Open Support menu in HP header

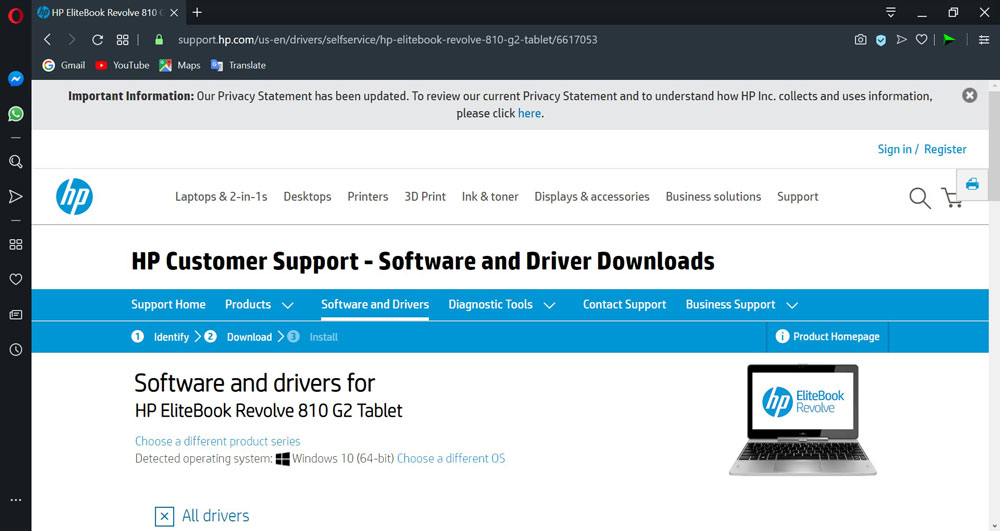(x=797, y=196)
